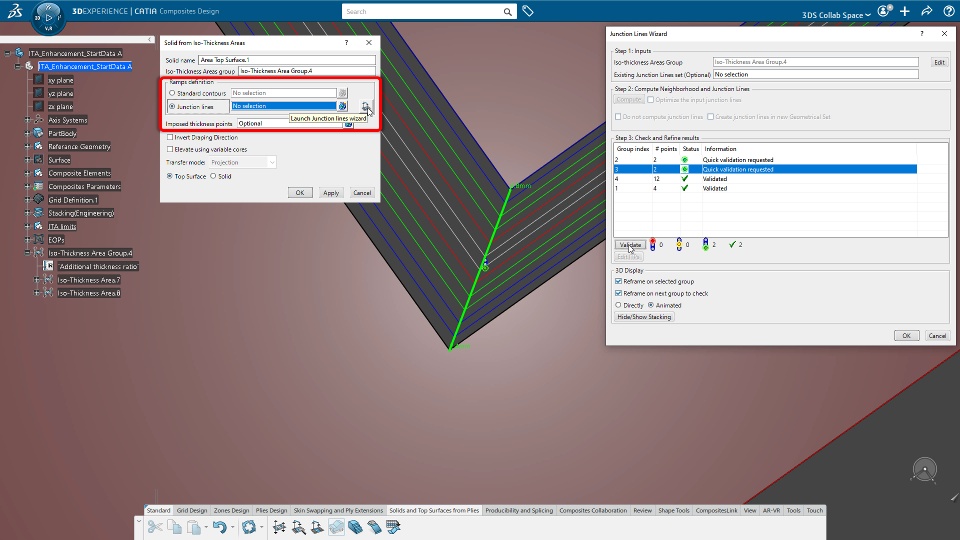Screen dimensions: 960x540
Task: Click the selection icon beside Standard contours field
Action: [x=342, y=93]
